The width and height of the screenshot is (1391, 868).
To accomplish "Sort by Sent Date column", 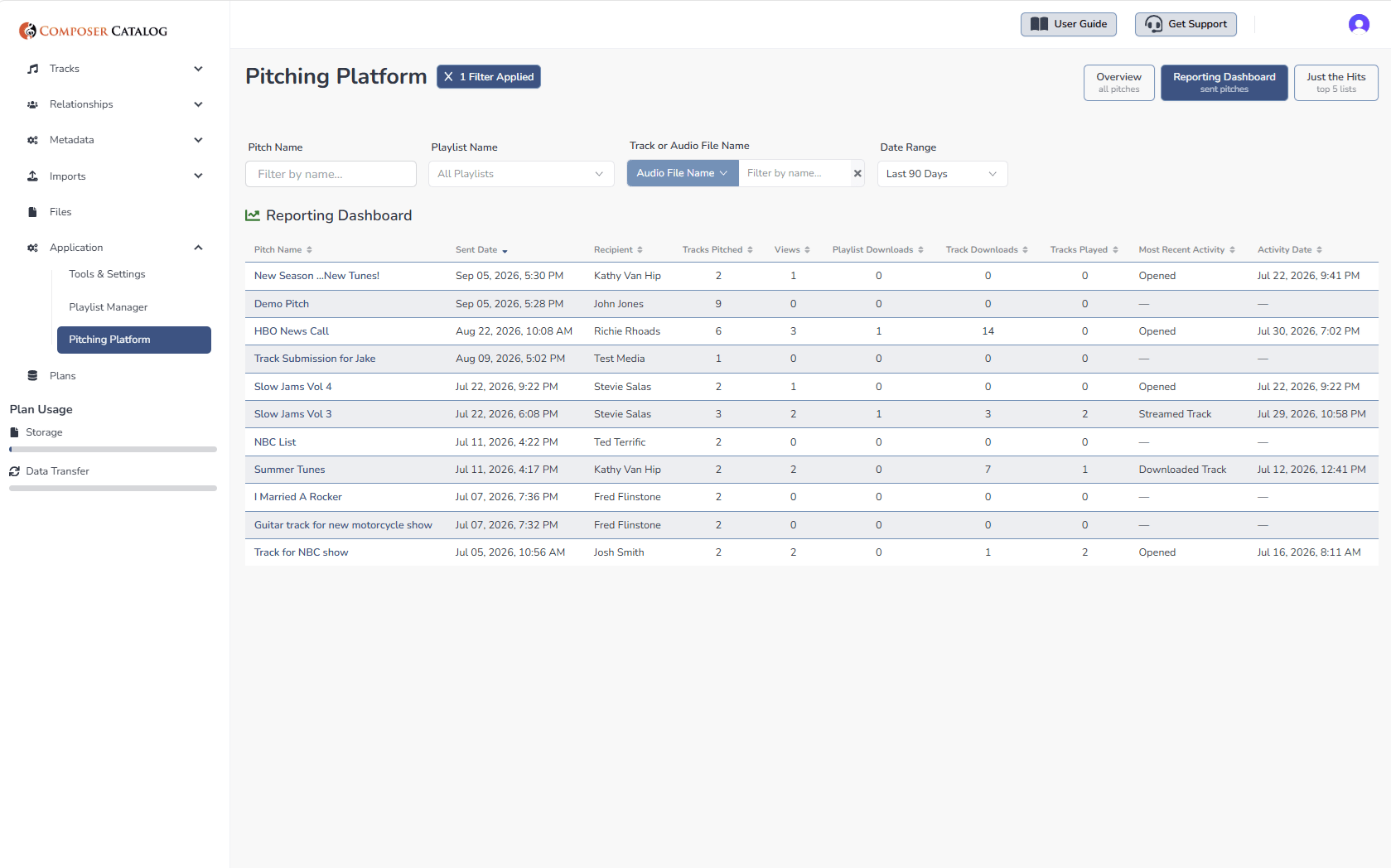I will coord(481,249).
